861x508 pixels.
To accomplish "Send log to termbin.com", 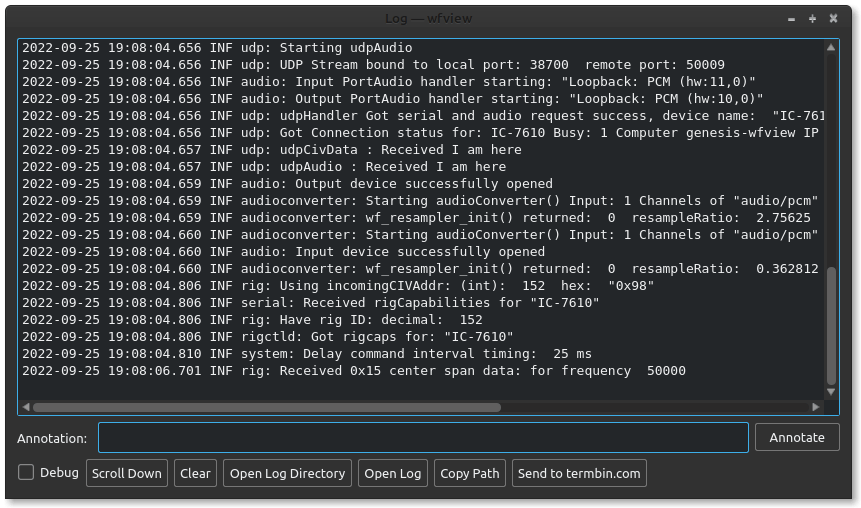I will (x=579, y=473).
